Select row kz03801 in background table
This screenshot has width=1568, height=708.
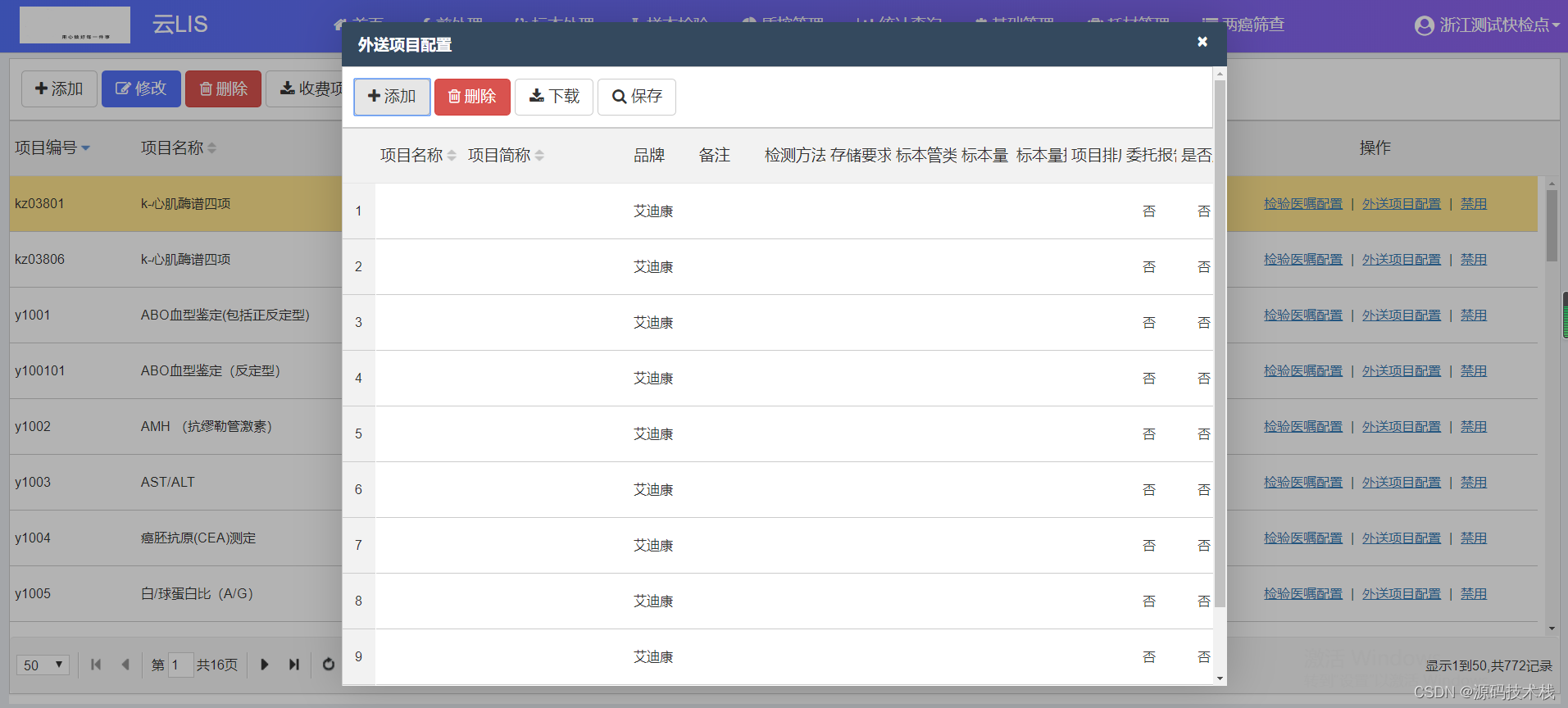click(175, 204)
